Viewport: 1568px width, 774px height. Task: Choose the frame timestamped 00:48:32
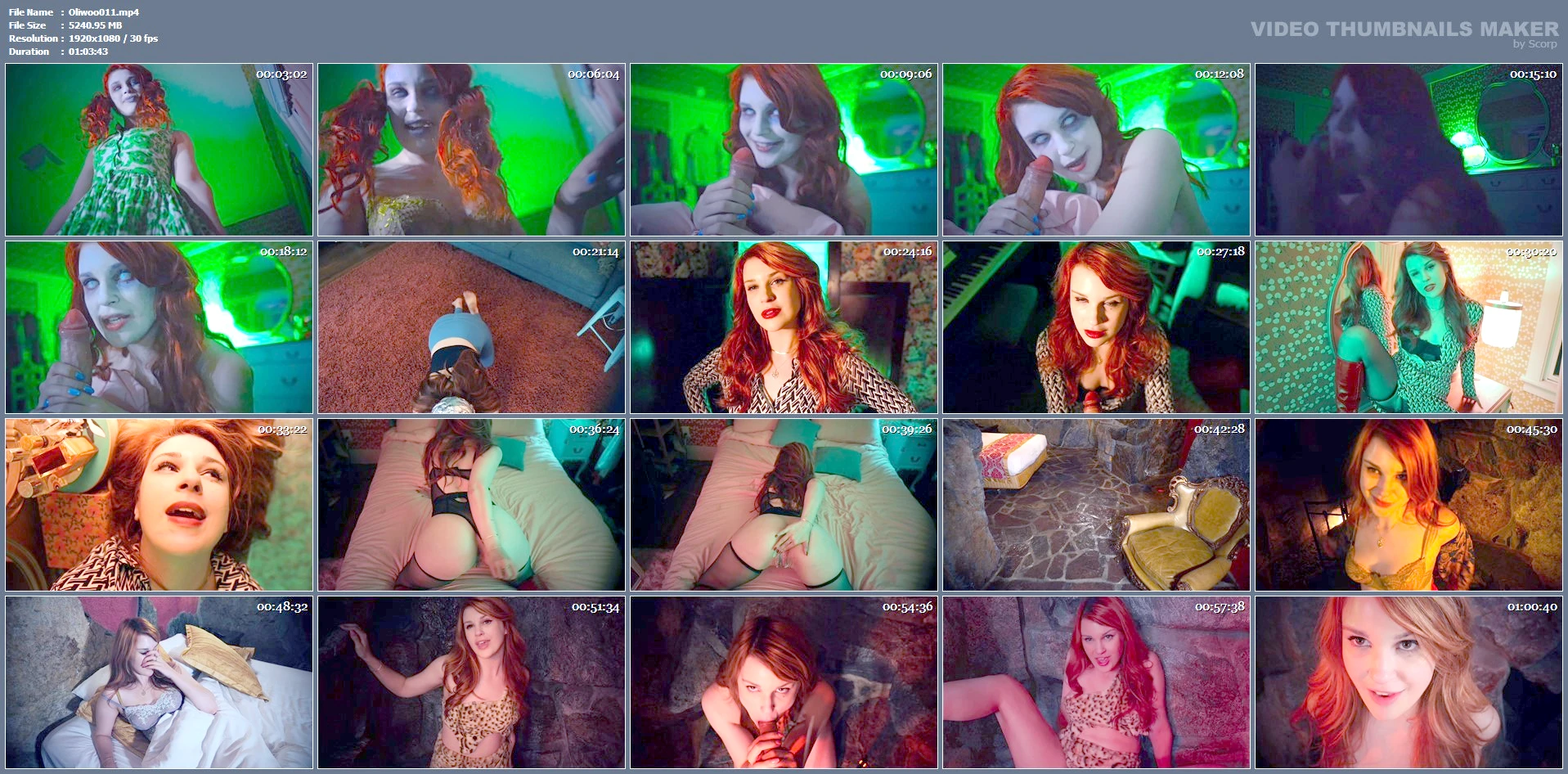click(159, 682)
